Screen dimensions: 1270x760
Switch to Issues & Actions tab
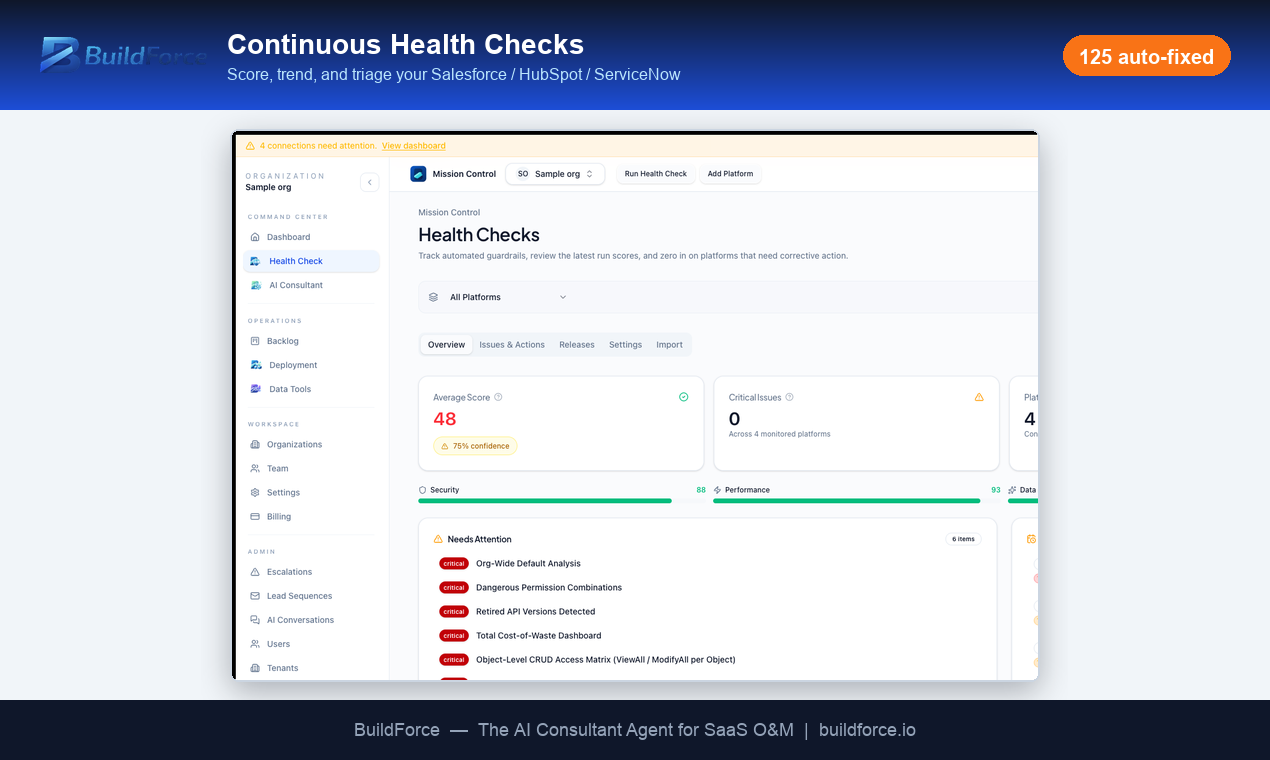pos(512,345)
